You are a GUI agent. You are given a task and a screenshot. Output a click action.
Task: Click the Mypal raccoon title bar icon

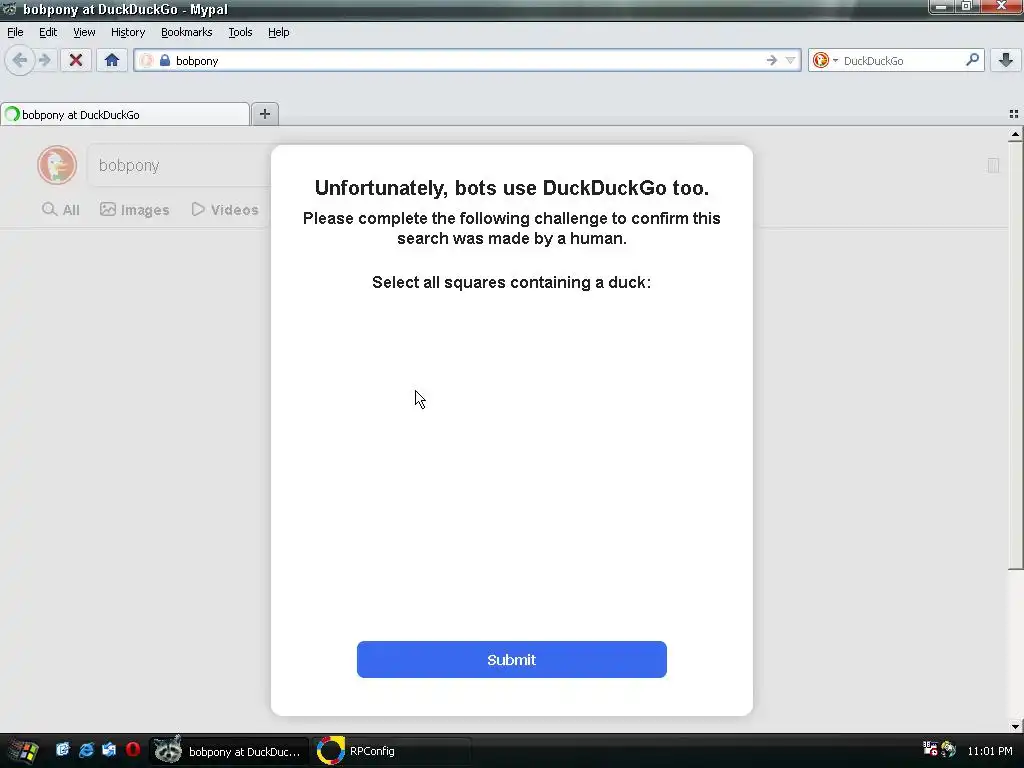(x=10, y=9)
